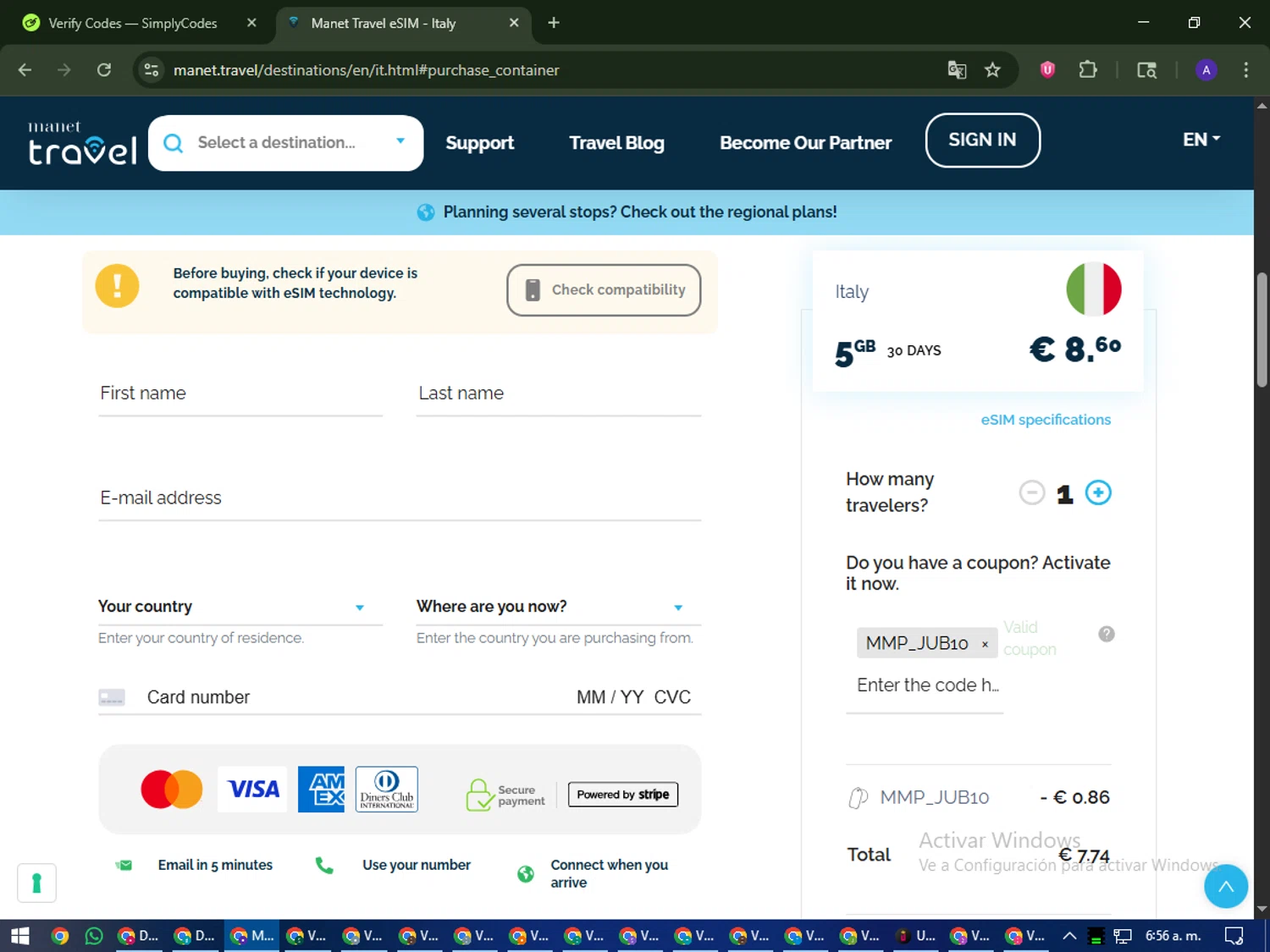This screenshot has width=1270, height=952.
Task: Click the American Express logo
Action: click(x=322, y=790)
